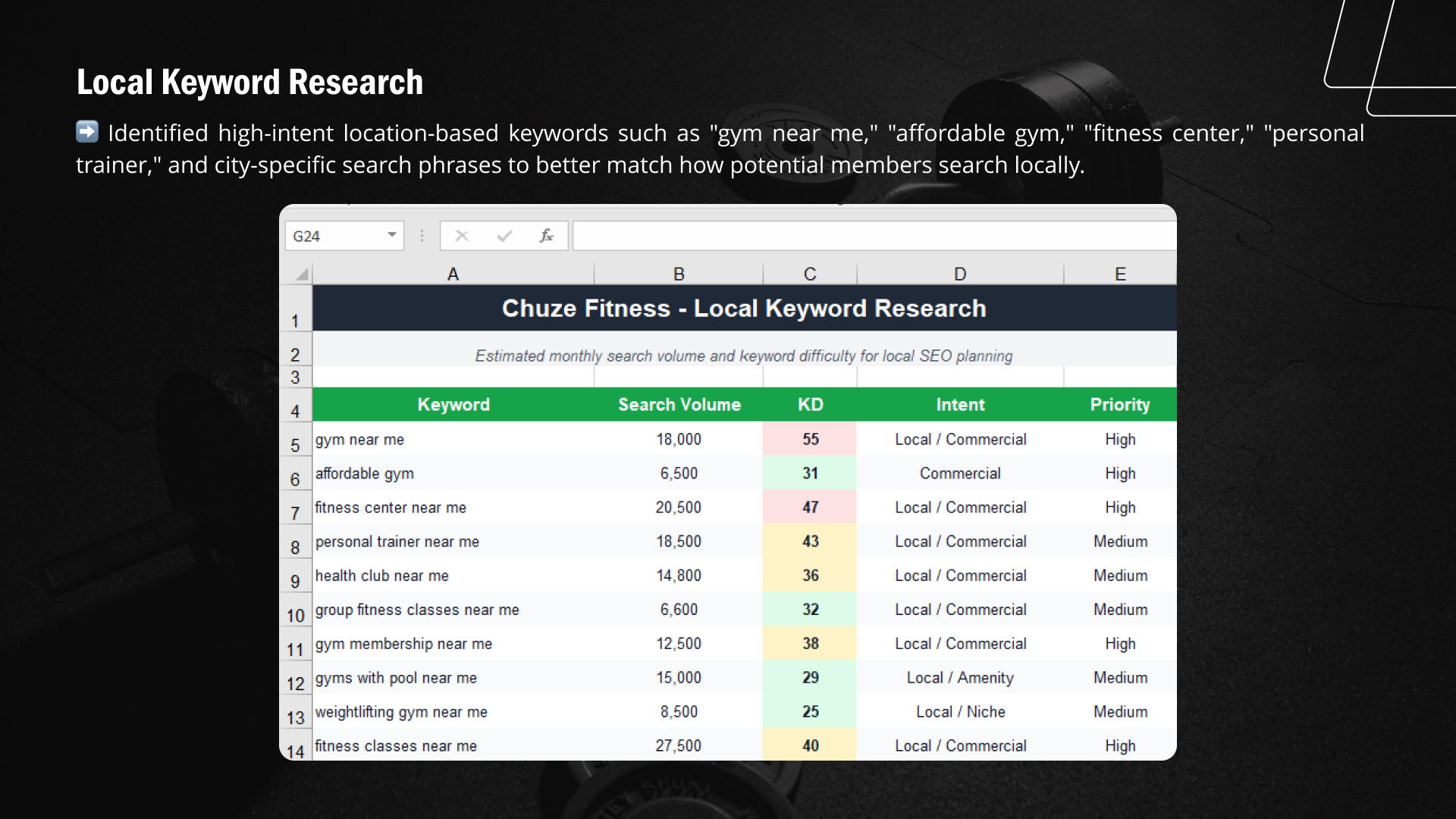Select column B header

(x=679, y=274)
